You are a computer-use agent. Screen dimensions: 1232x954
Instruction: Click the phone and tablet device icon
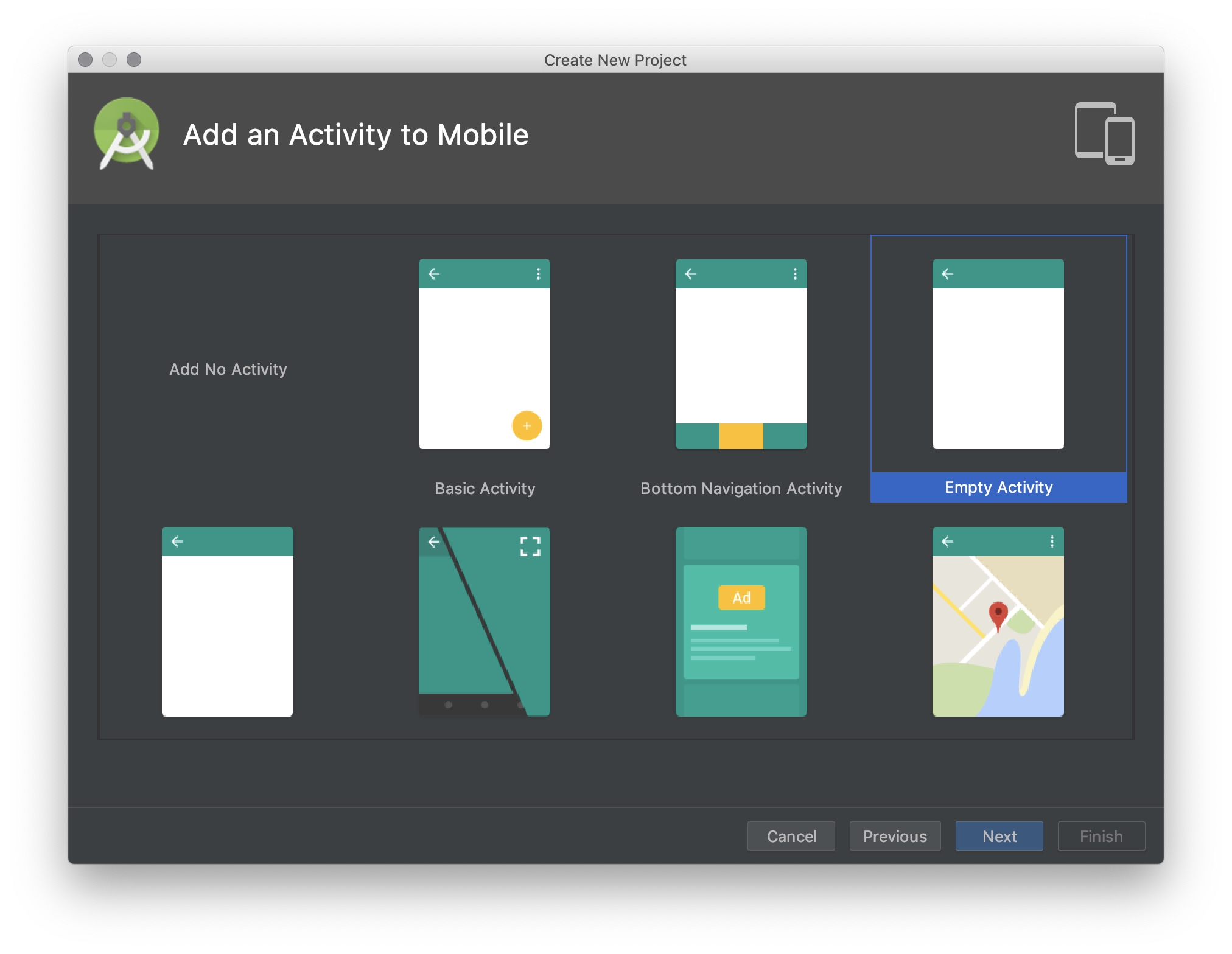coord(1104,134)
